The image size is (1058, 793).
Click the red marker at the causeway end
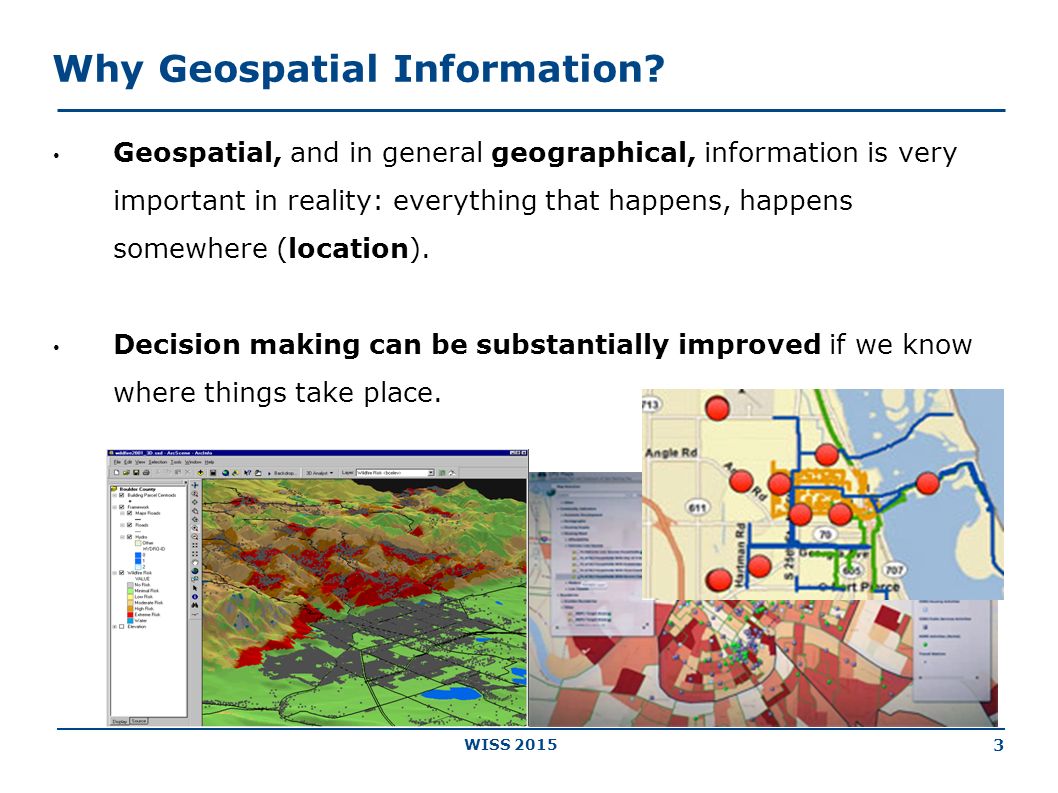[x=928, y=483]
